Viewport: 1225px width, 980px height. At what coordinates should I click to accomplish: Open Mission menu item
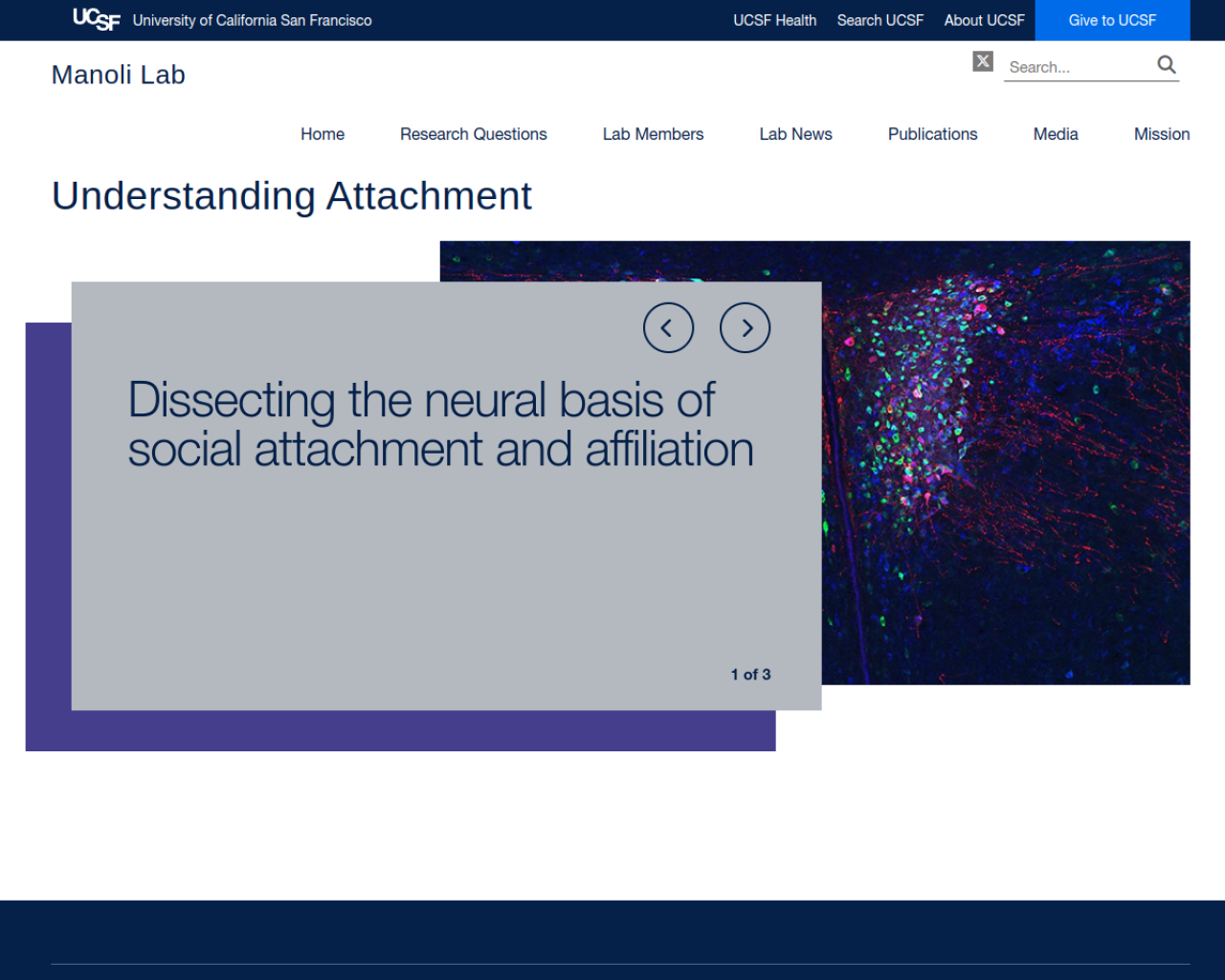point(1162,134)
